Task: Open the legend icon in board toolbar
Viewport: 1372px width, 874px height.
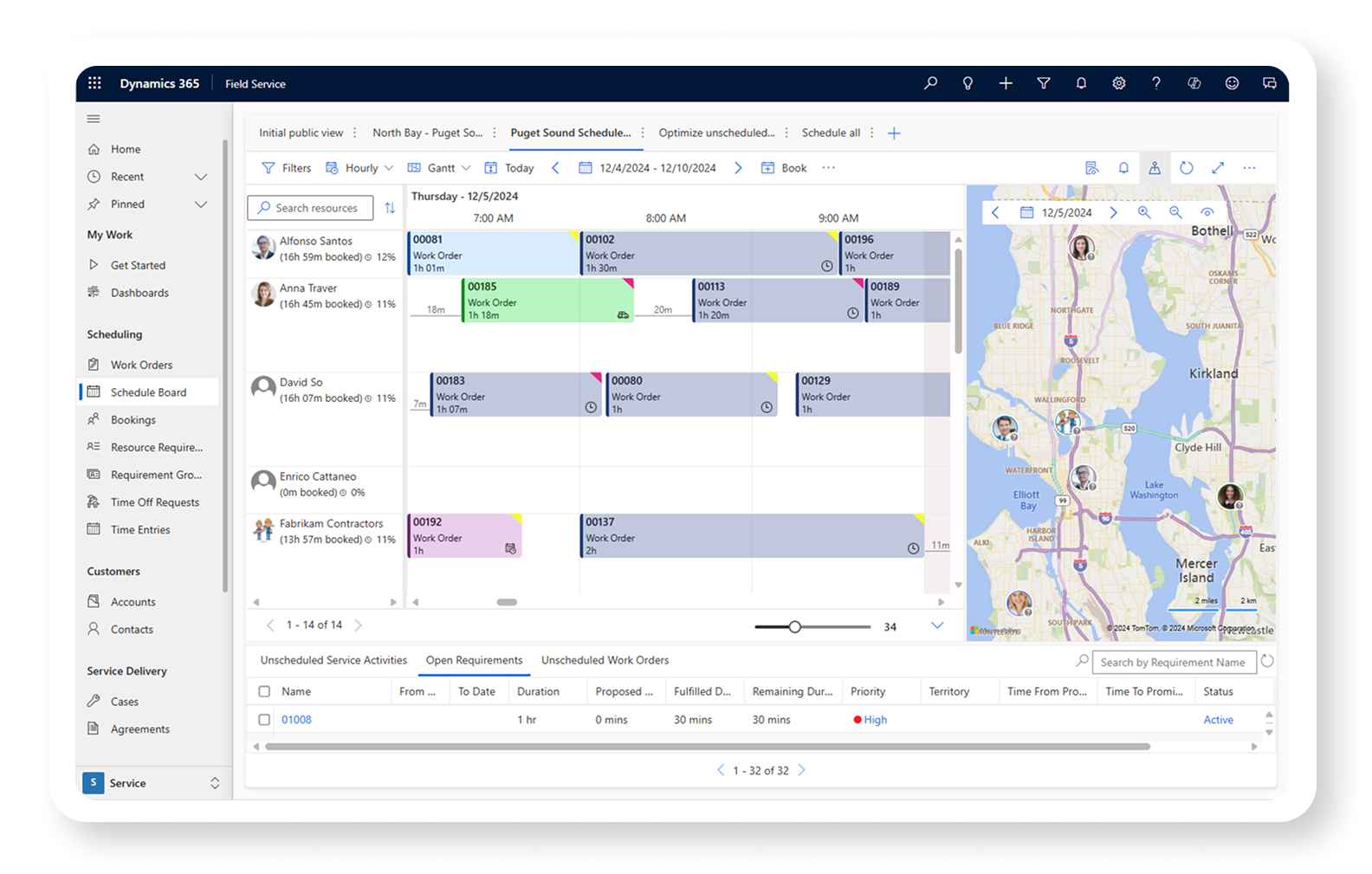Action: 1092,168
